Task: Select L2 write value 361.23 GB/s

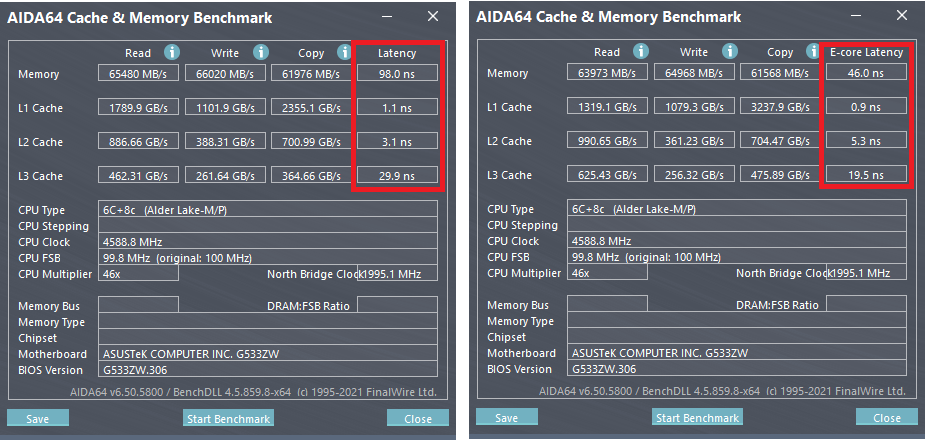Action: (x=694, y=140)
